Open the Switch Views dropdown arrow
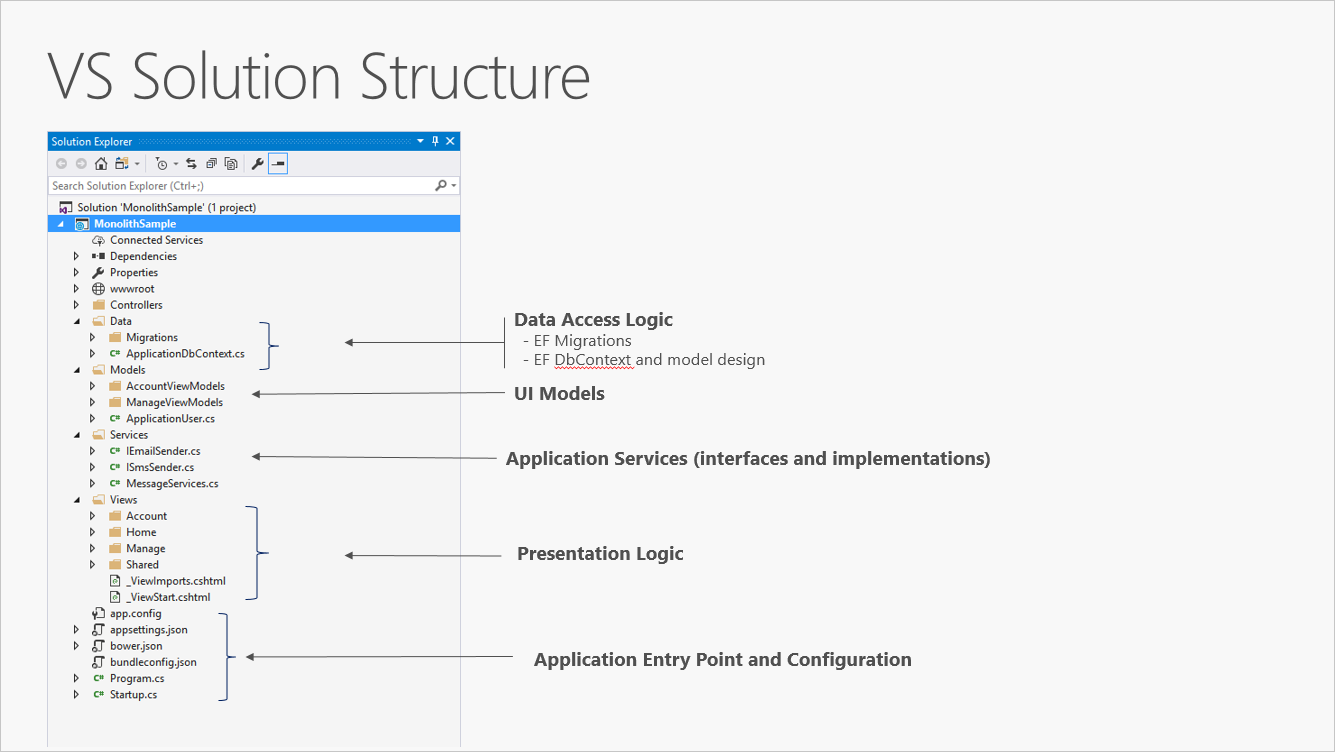Viewport: 1335px width, 752px height. (x=137, y=163)
